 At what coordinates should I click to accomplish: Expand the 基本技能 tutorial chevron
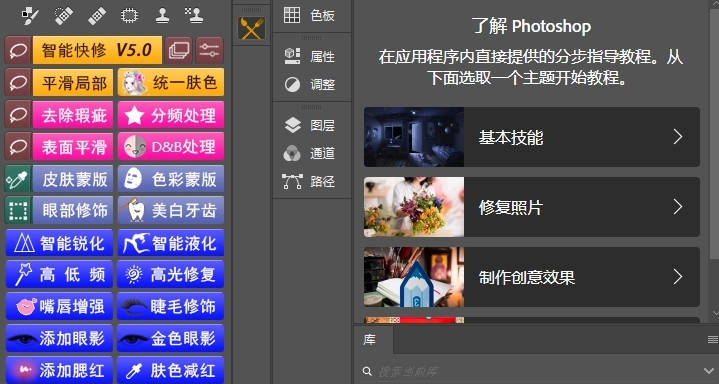click(678, 137)
